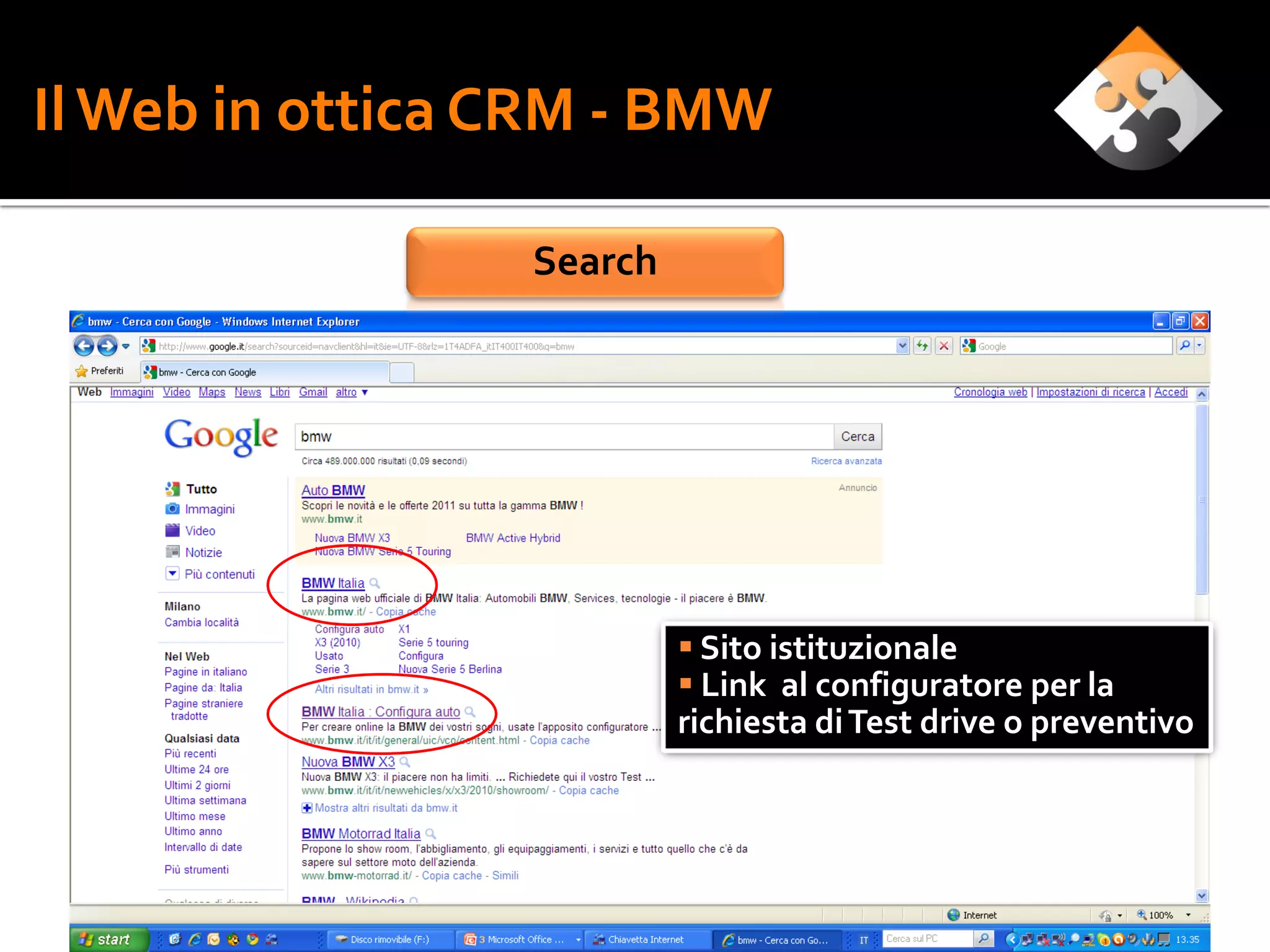Image resolution: width=1270 pixels, height=952 pixels.
Task: Click the 13.35 taskbar clock
Action: tap(1188, 940)
